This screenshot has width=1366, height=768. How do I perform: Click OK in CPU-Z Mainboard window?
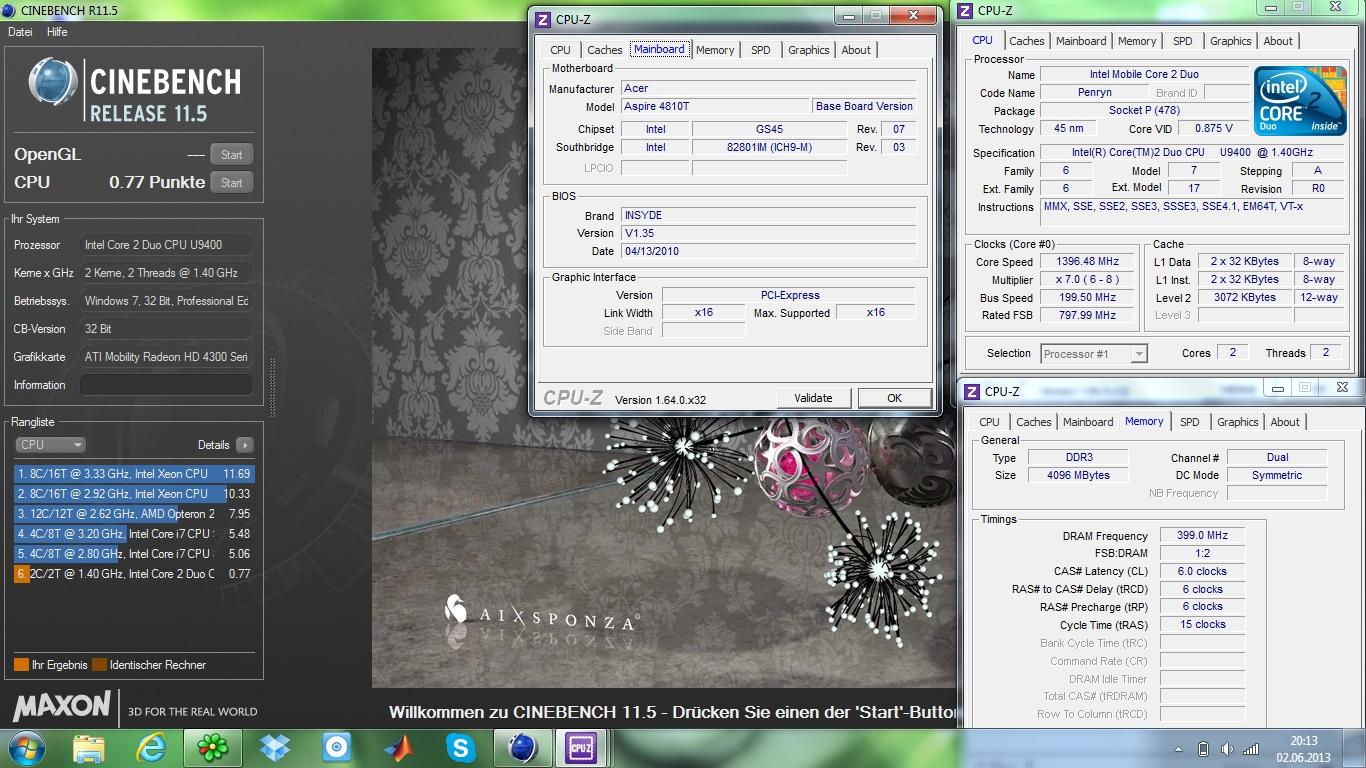point(894,398)
